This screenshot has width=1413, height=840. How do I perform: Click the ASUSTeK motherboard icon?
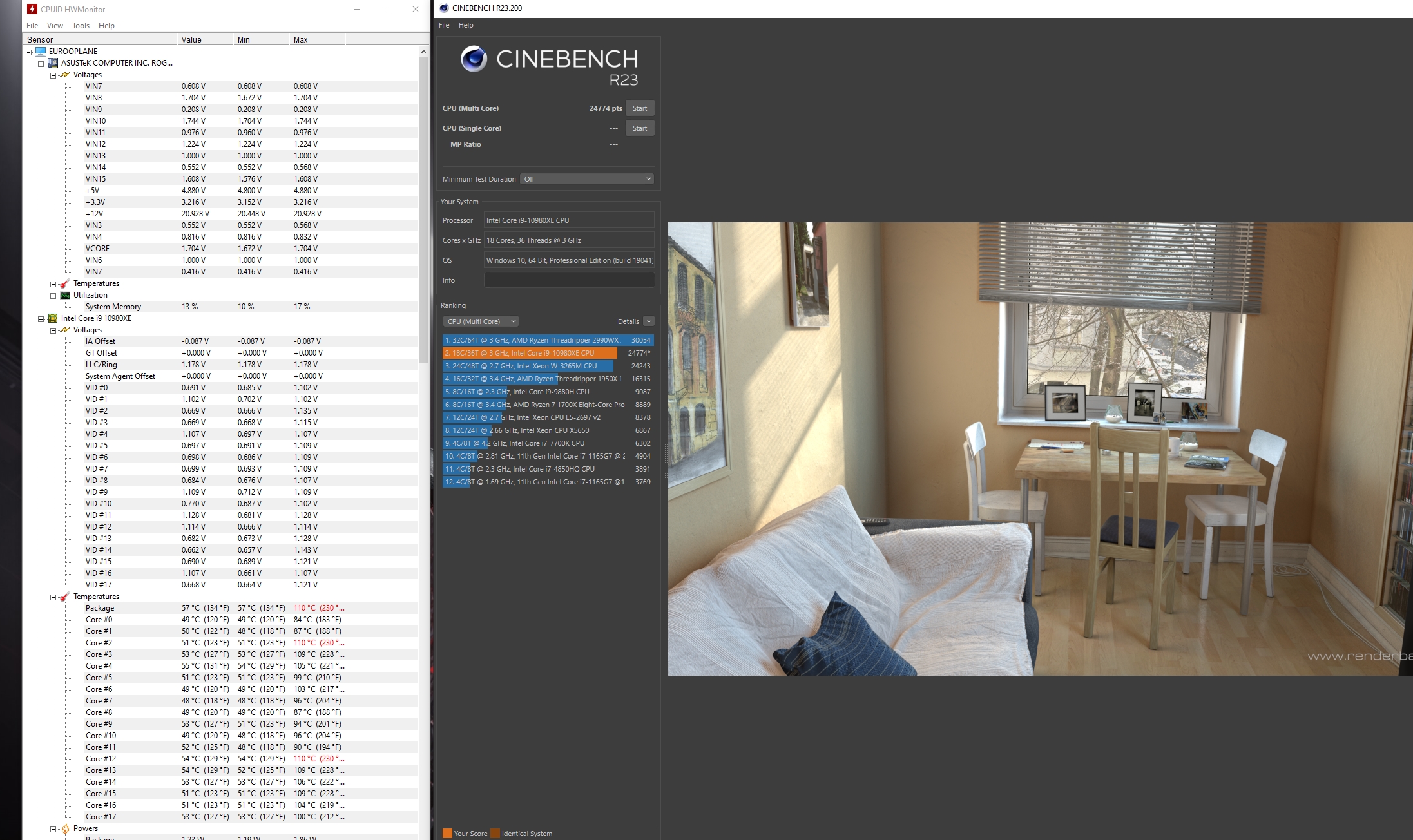53,63
